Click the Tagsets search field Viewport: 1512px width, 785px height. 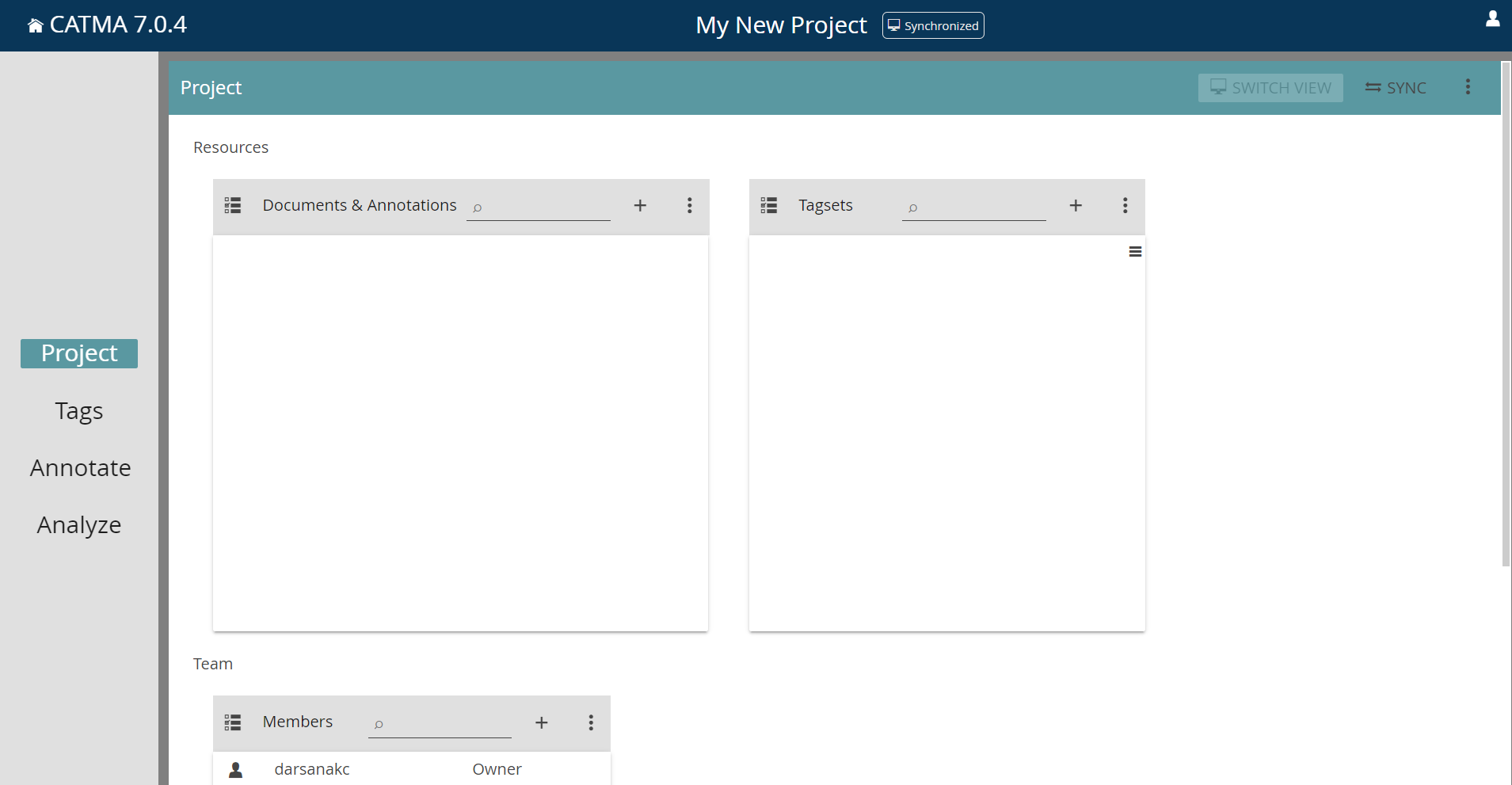(973, 208)
